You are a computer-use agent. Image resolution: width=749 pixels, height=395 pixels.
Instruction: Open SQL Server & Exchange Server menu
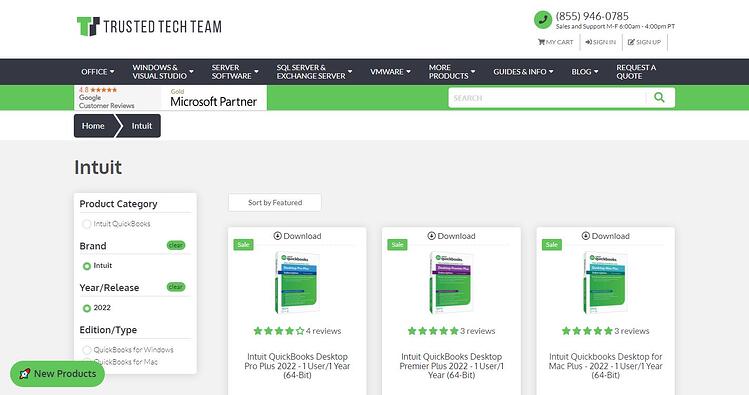point(314,72)
